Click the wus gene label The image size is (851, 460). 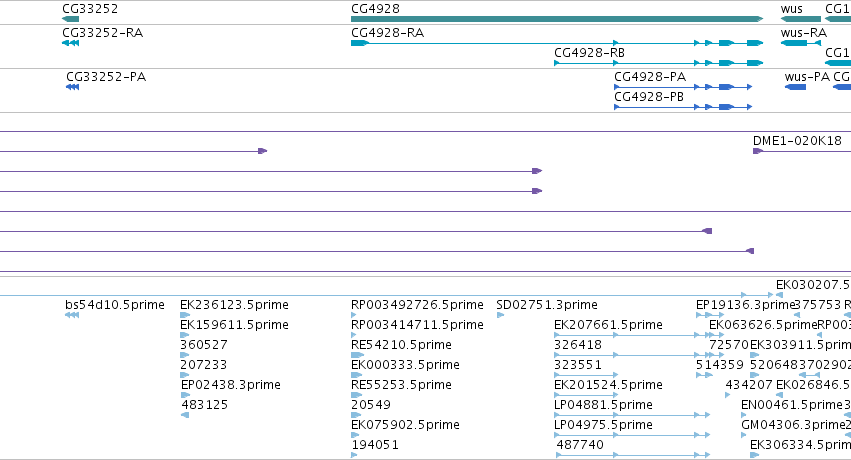tap(791, 9)
